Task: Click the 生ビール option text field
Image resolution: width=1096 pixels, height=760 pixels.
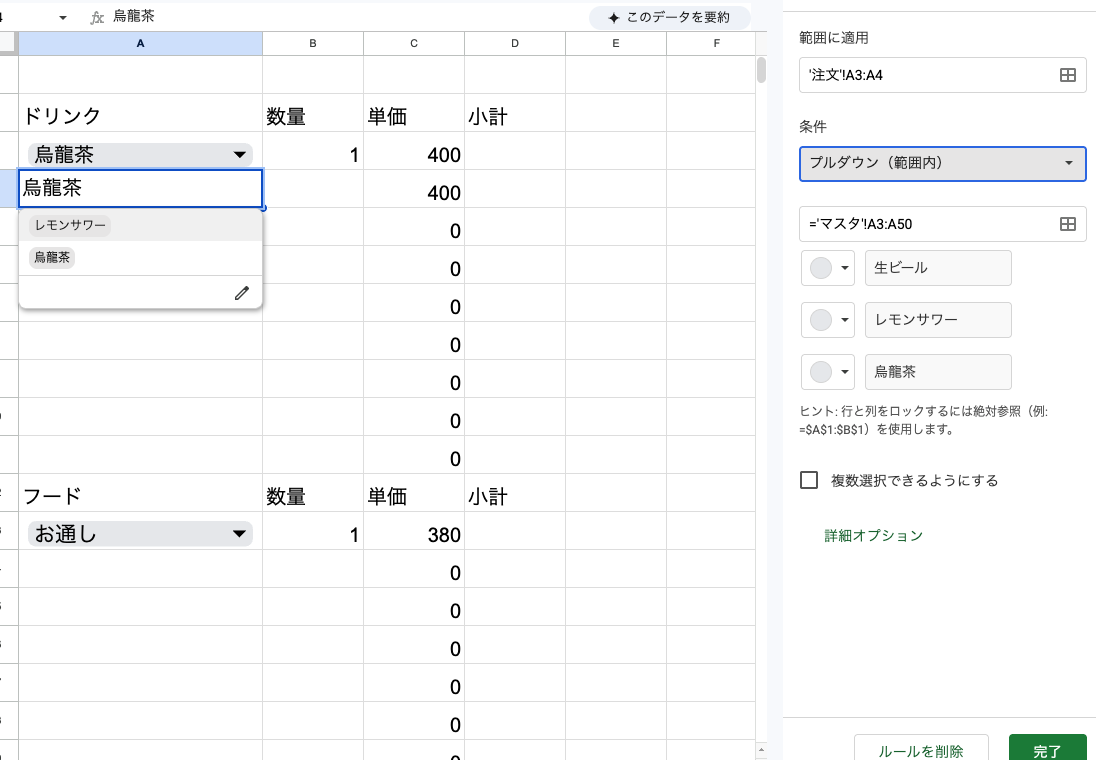Action: (937, 268)
